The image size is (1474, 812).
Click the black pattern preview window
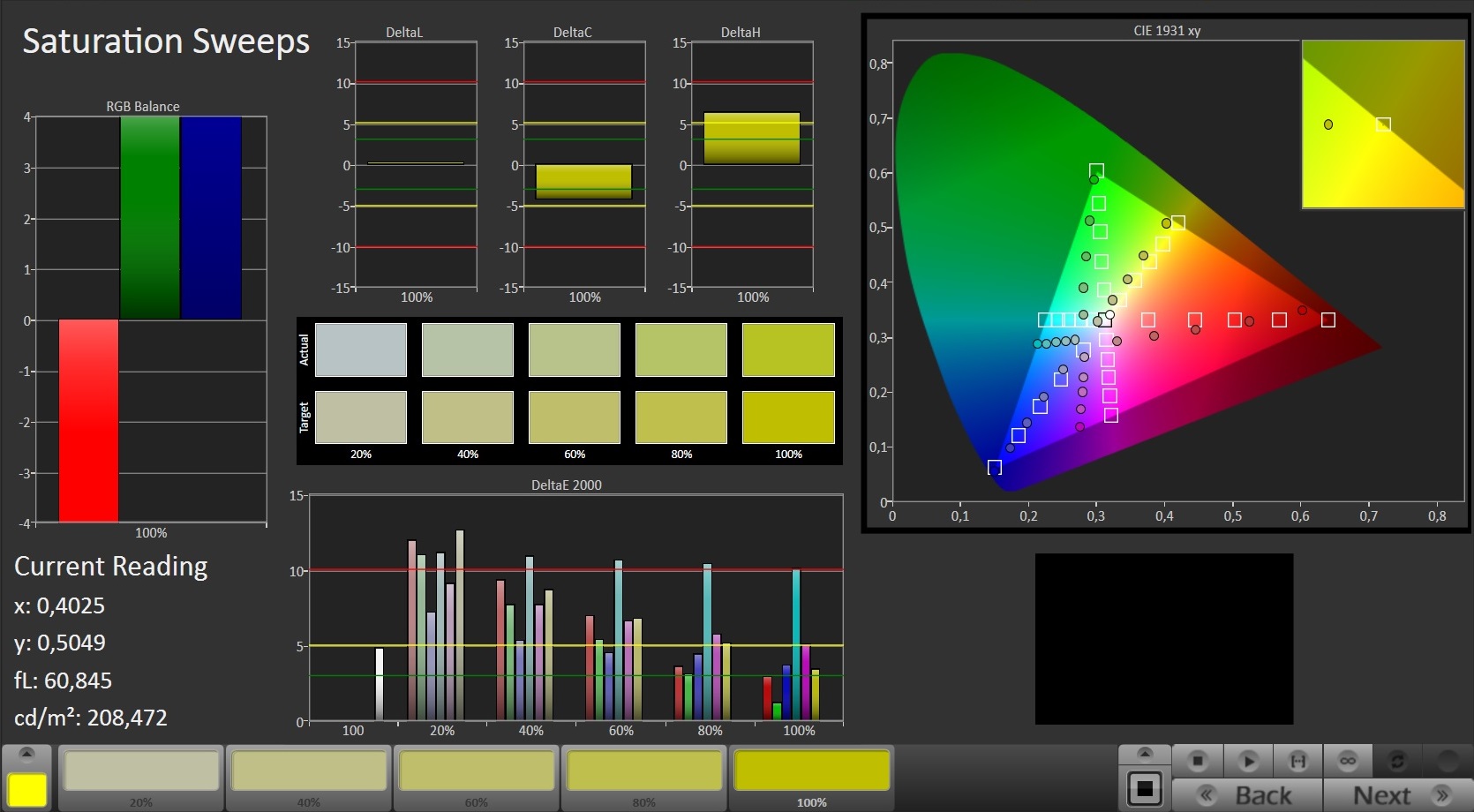1164,639
